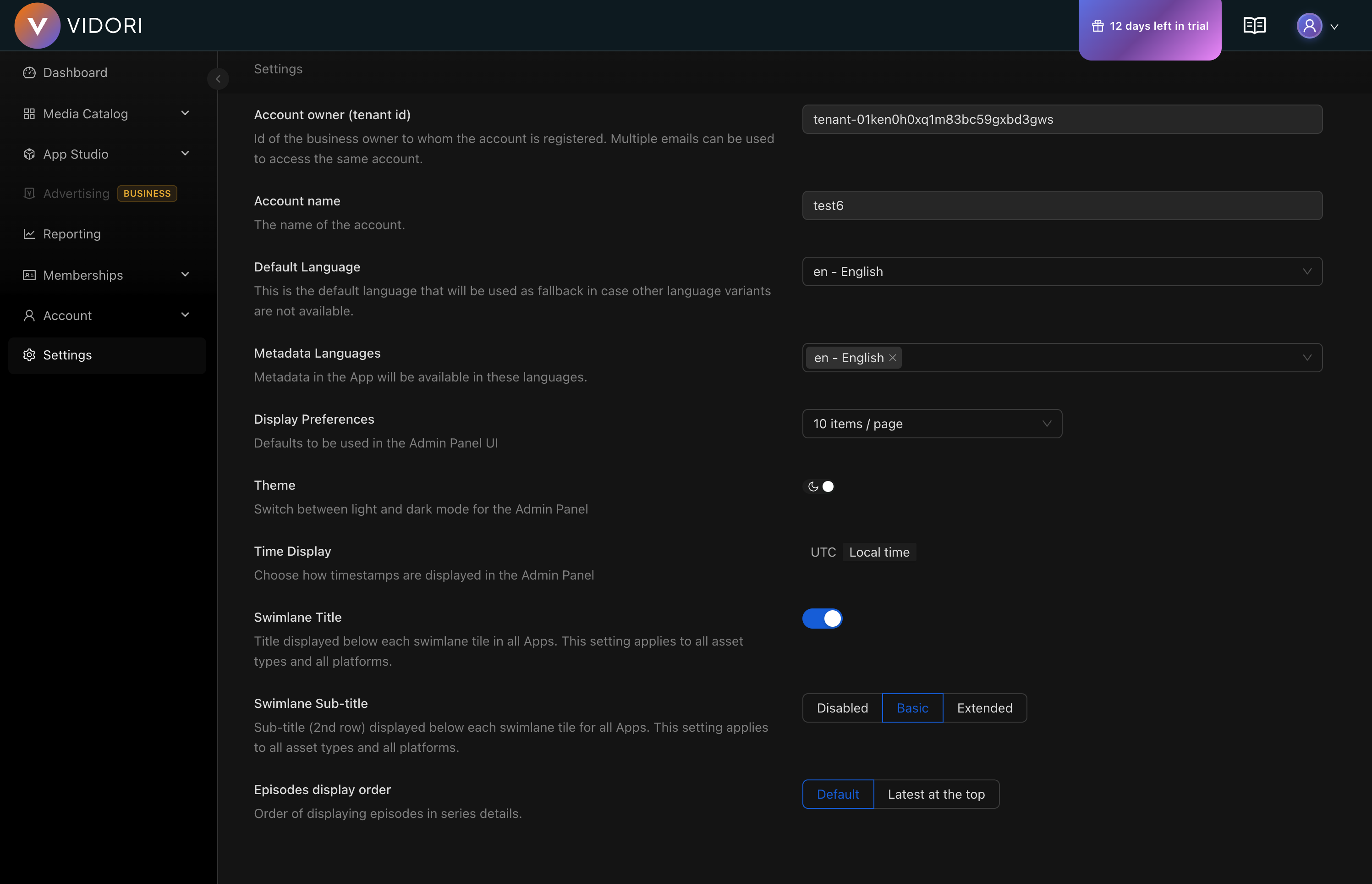
Task: Select Extended swimlane sub-title option
Action: (984, 708)
